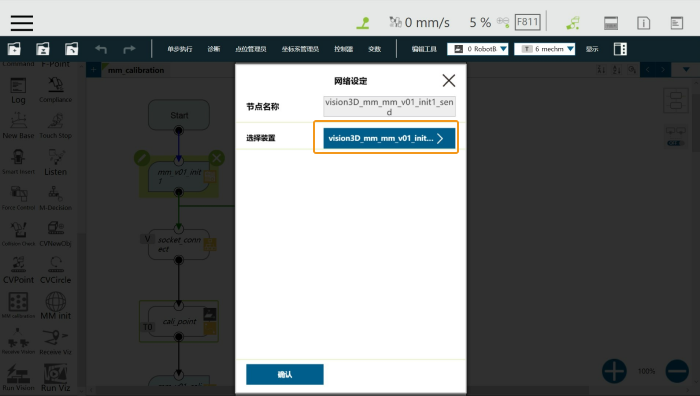This screenshot has width=700, height=396.
Task: Open the vision3D_mm_mm_v01_init device selector
Action: tap(389, 138)
